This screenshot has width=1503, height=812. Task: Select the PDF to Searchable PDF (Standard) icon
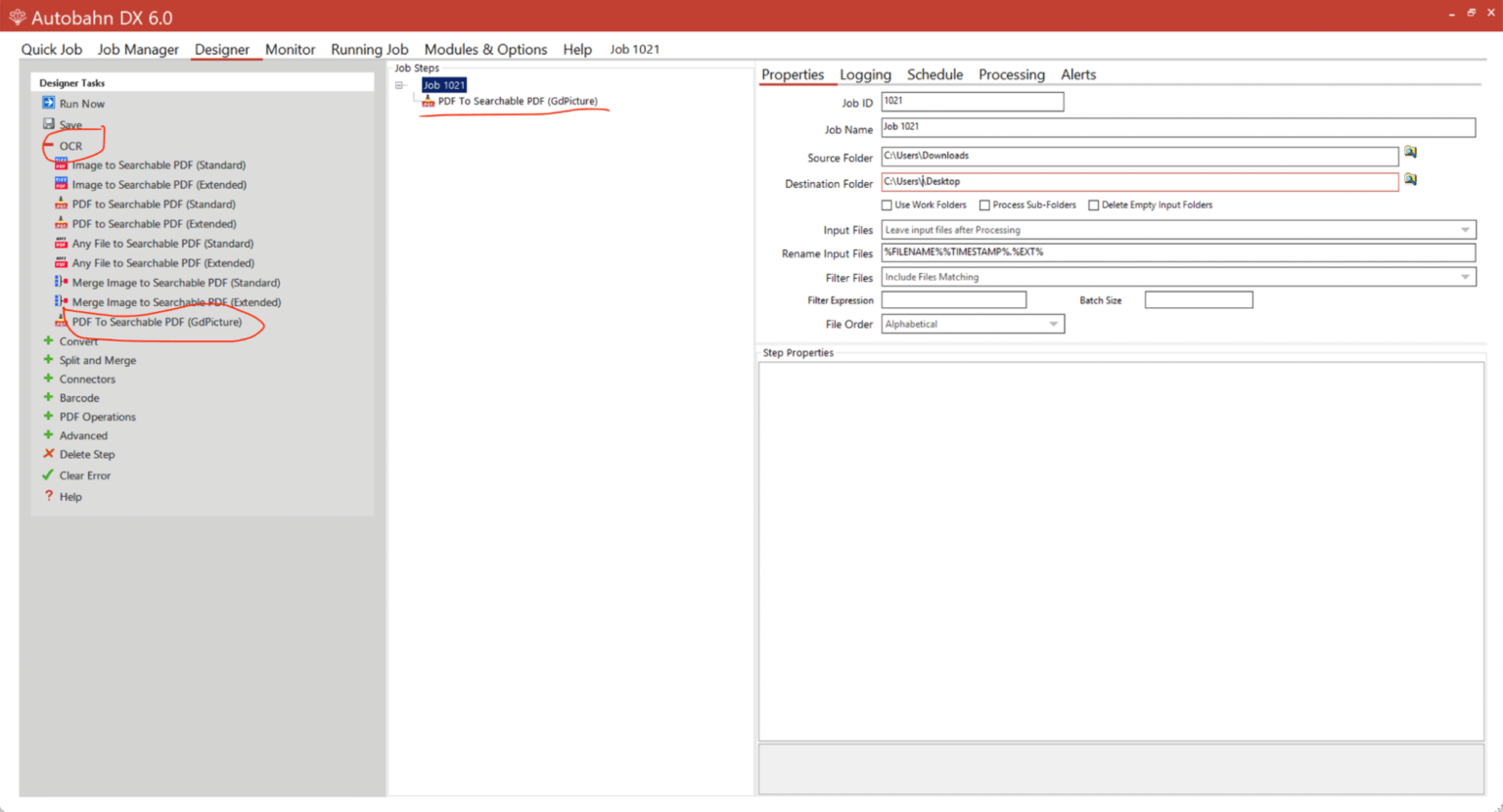(61, 203)
